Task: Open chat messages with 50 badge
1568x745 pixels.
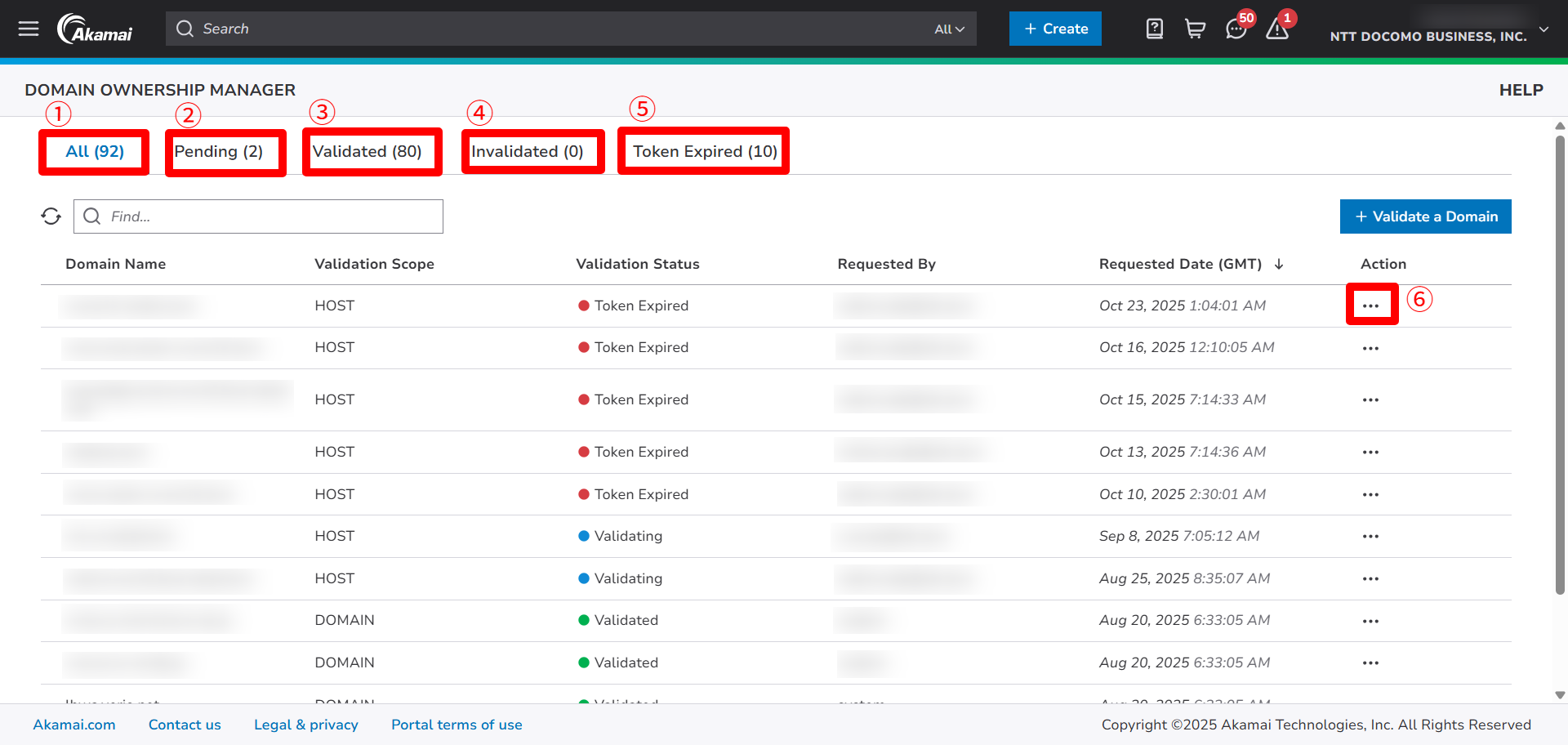Action: click(1236, 29)
